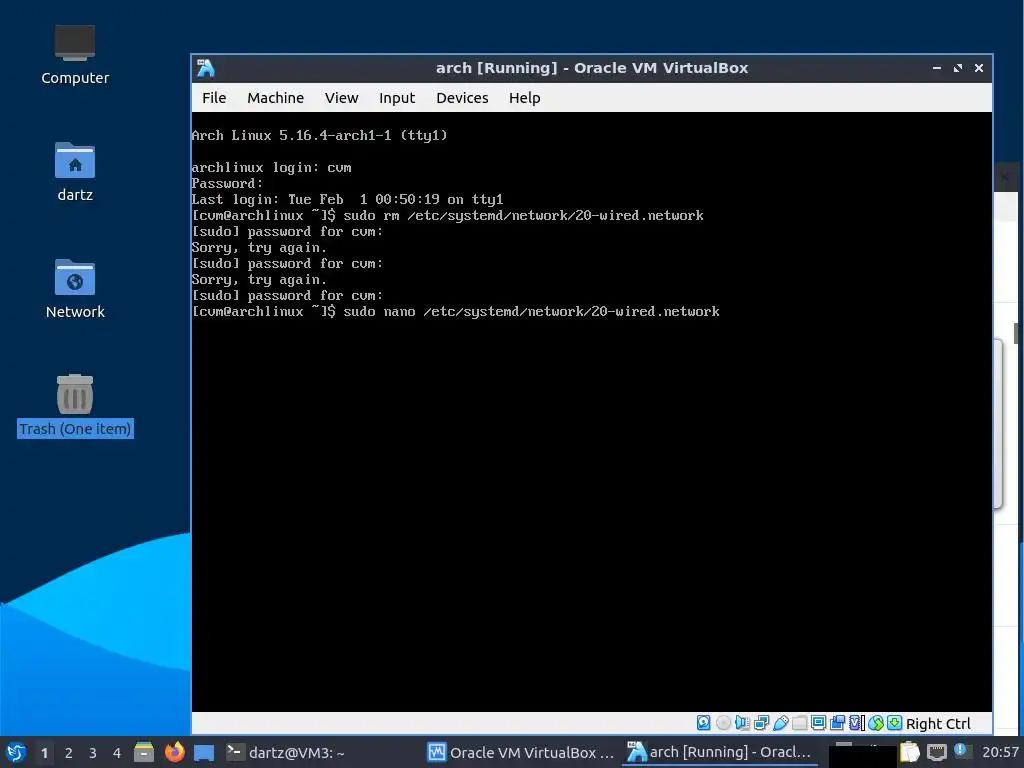Screen dimensions: 1024x768
Task: Click the 'archlinux login: cvm' line
Action: pos(271,168)
